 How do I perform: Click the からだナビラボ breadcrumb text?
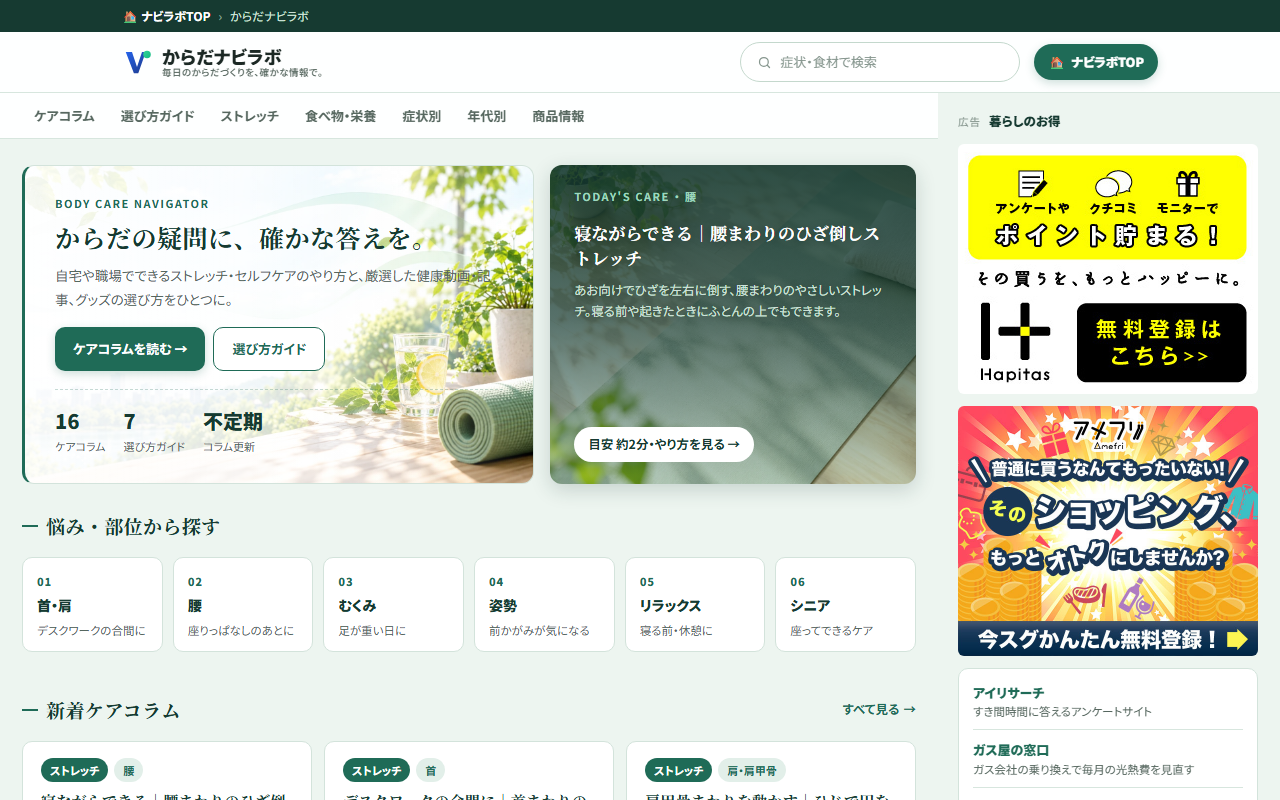click(x=269, y=16)
